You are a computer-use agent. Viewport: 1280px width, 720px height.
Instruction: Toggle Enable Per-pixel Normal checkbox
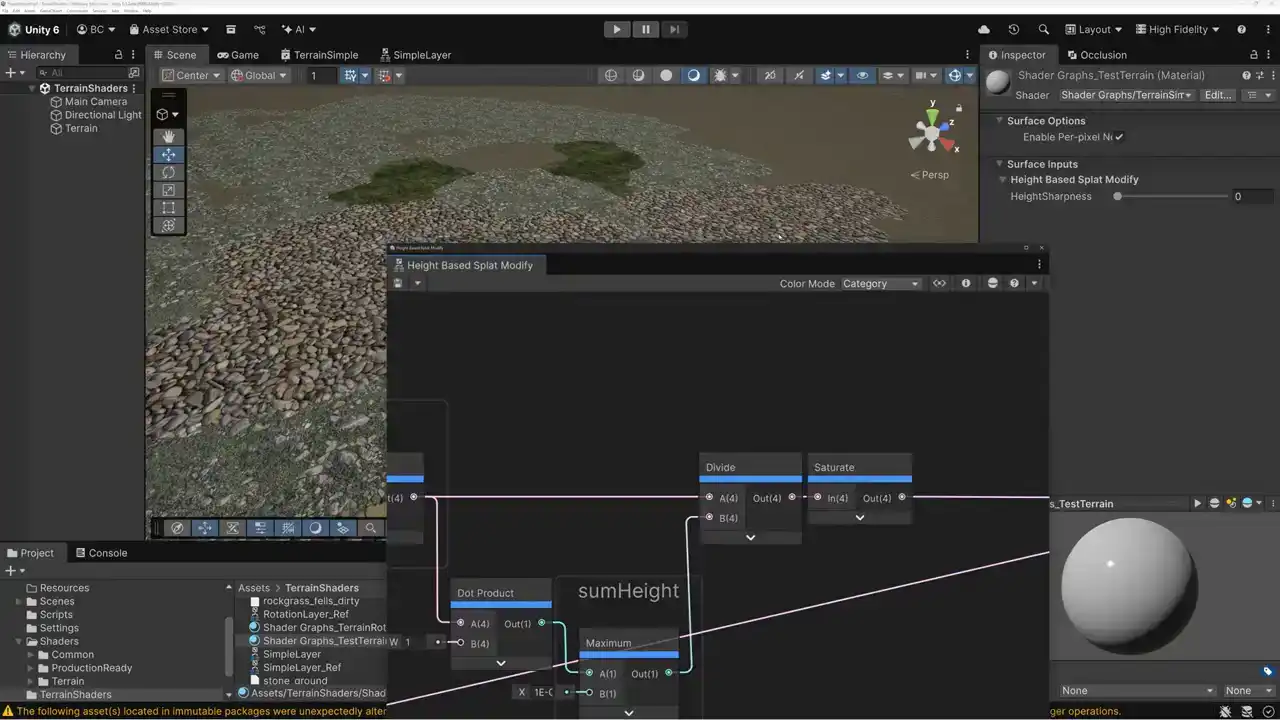tap(1119, 137)
